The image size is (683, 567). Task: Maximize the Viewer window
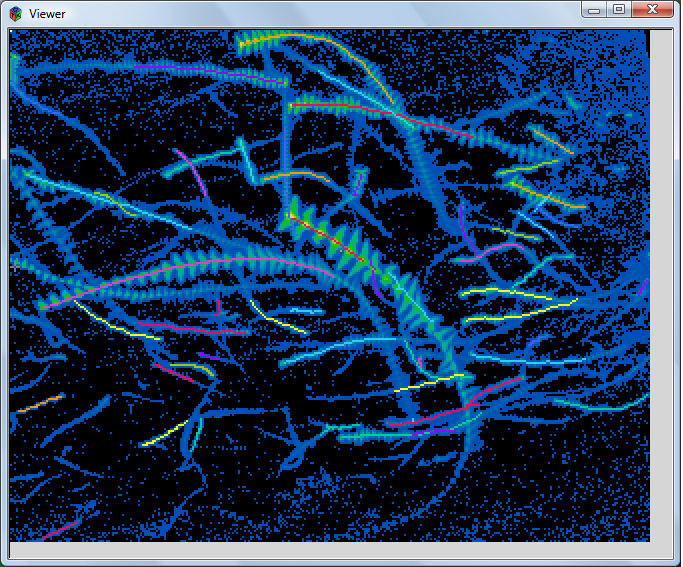pos(619,10)
